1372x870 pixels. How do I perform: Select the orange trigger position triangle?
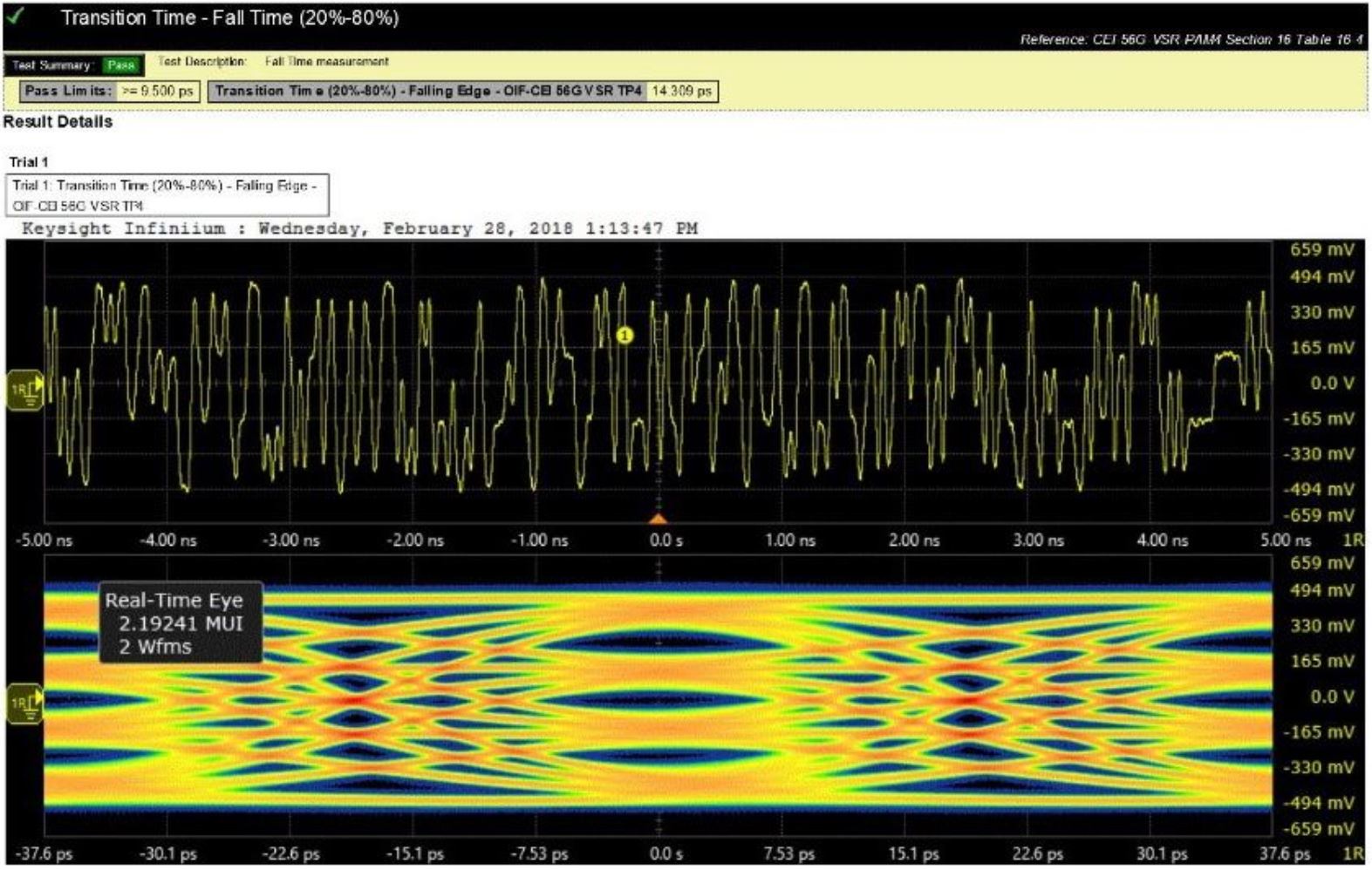(659, 519)
